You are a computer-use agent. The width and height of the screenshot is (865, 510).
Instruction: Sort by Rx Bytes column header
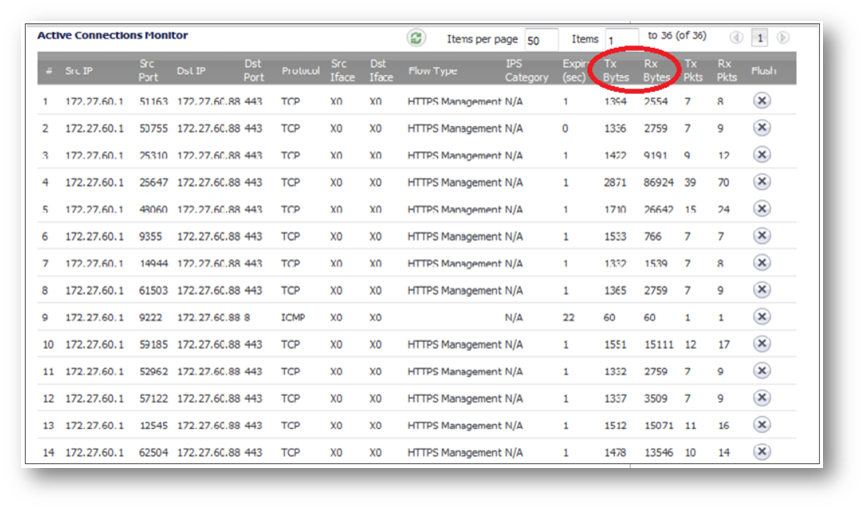point(657,69)
